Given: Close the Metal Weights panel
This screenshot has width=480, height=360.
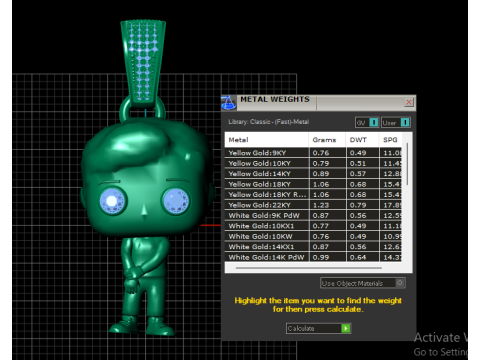Looking at the screenshot, I should point(409,102).
